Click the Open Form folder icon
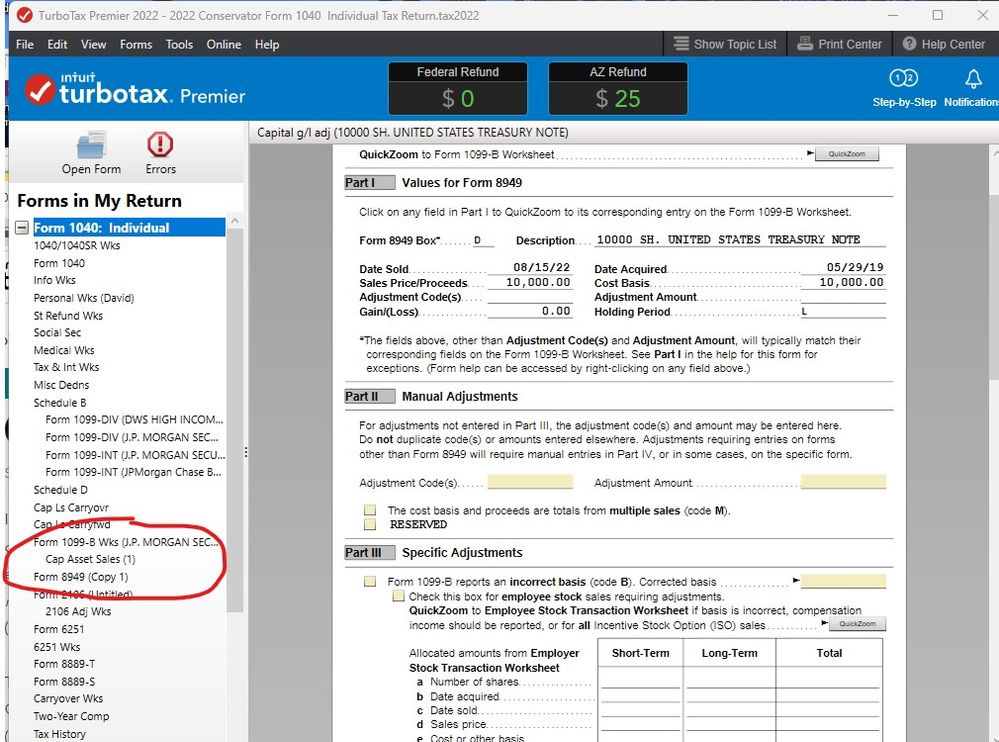Viewport: 999px width, 742px height. (91, 145)
